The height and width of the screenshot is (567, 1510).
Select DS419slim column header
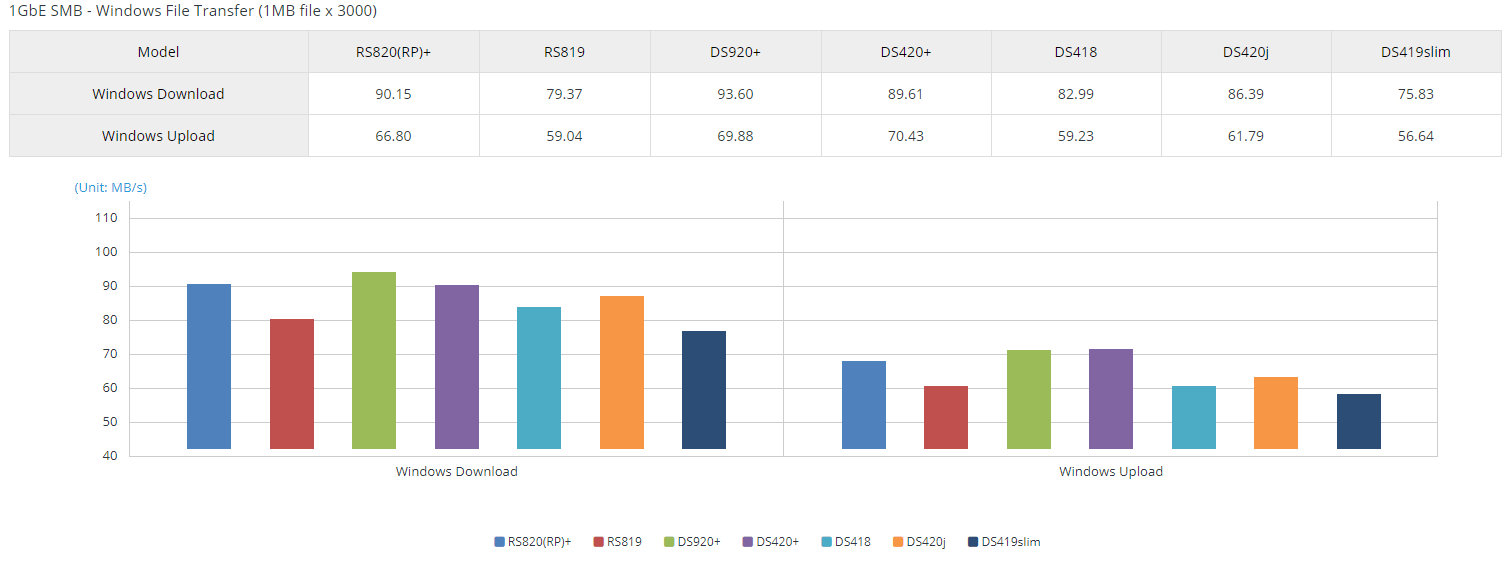1416,52
